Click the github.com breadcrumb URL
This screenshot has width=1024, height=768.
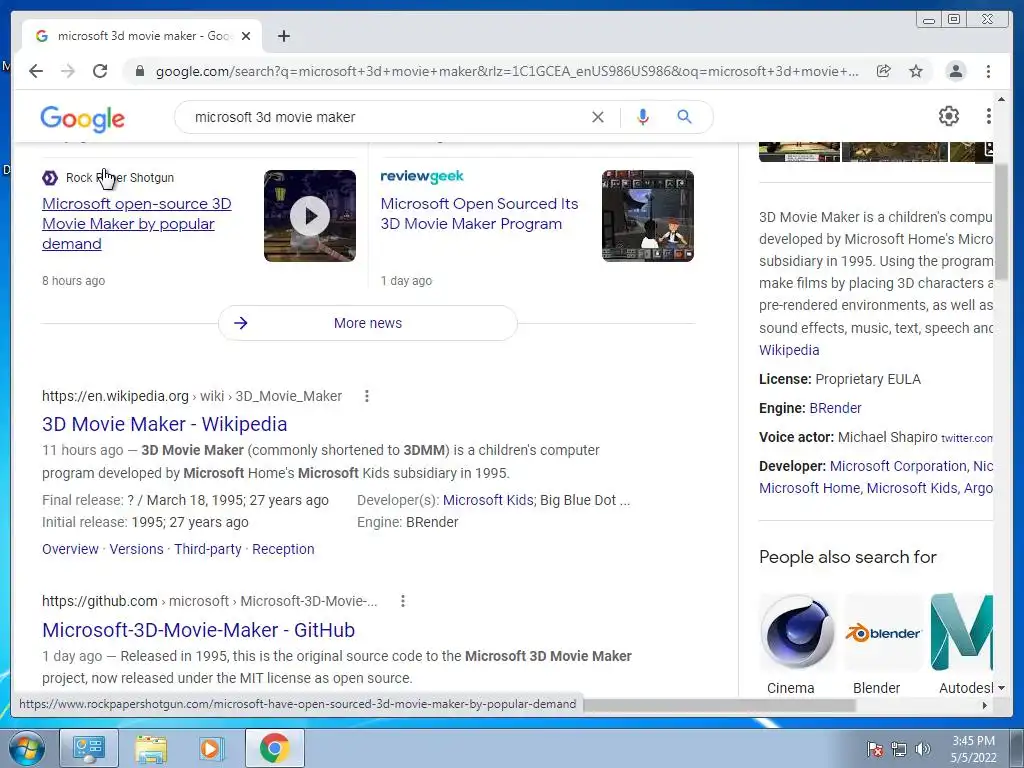[210, 601]
